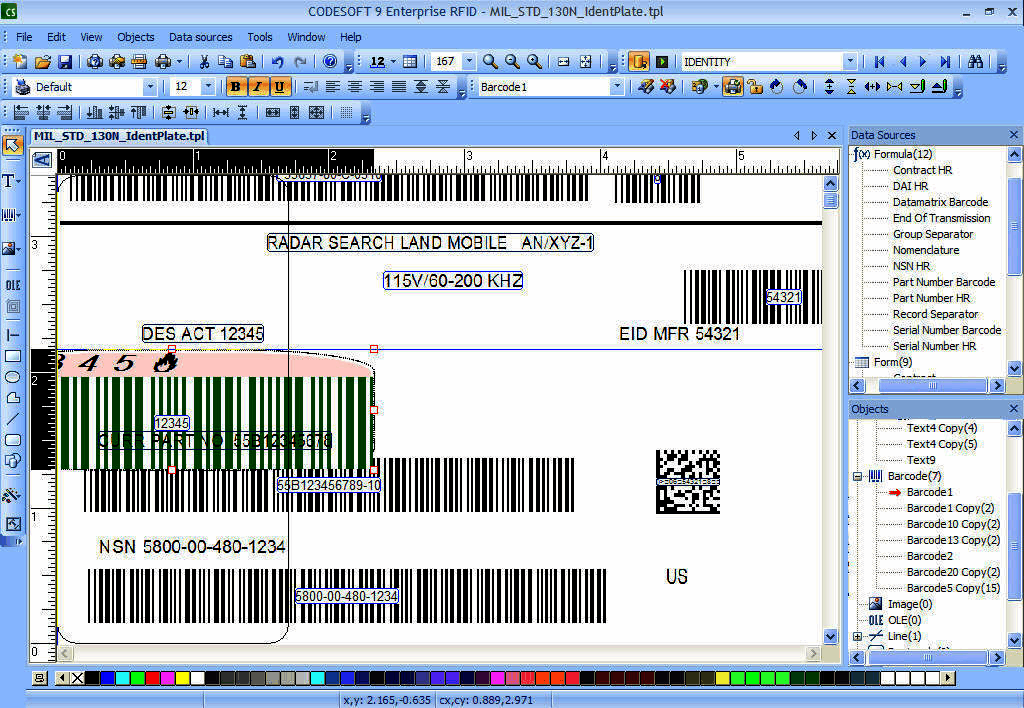Toggle bold formatting
Viewport: 1024px width, 708px height.
click(x=235, y=86)
